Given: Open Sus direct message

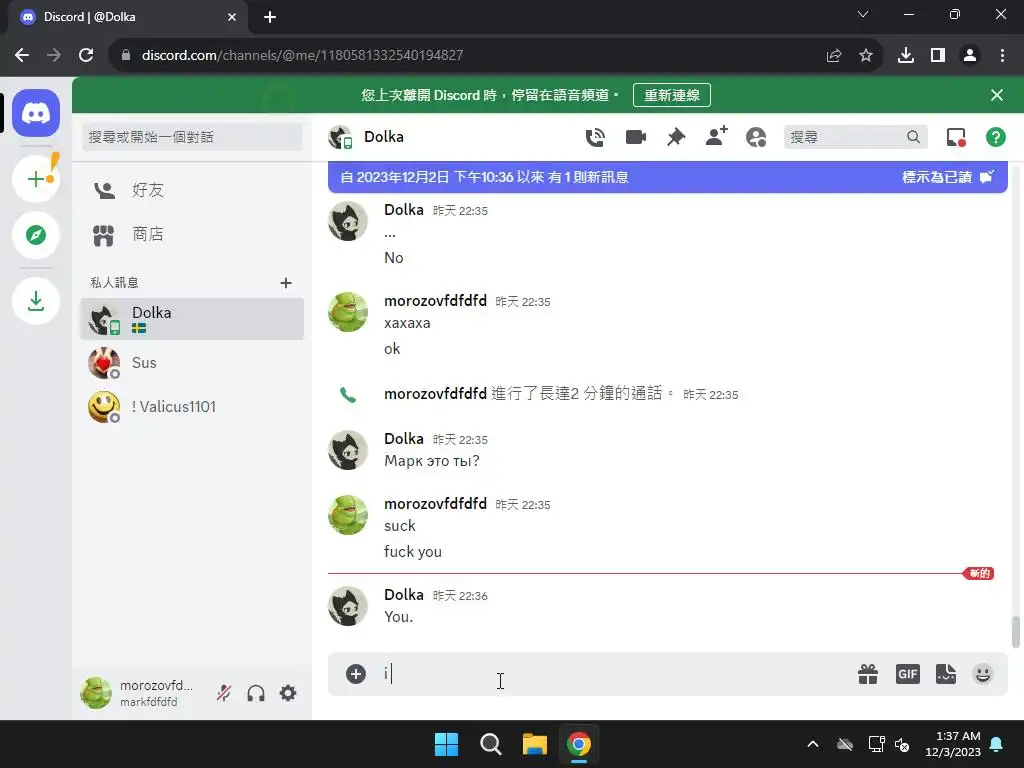Looking at the screenshot, I should point(192,363).
